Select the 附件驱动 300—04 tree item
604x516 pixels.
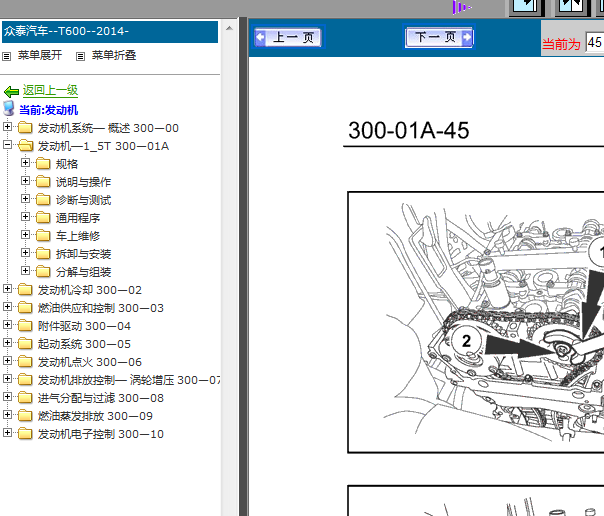pyautogui.click(x=84, y=326)
